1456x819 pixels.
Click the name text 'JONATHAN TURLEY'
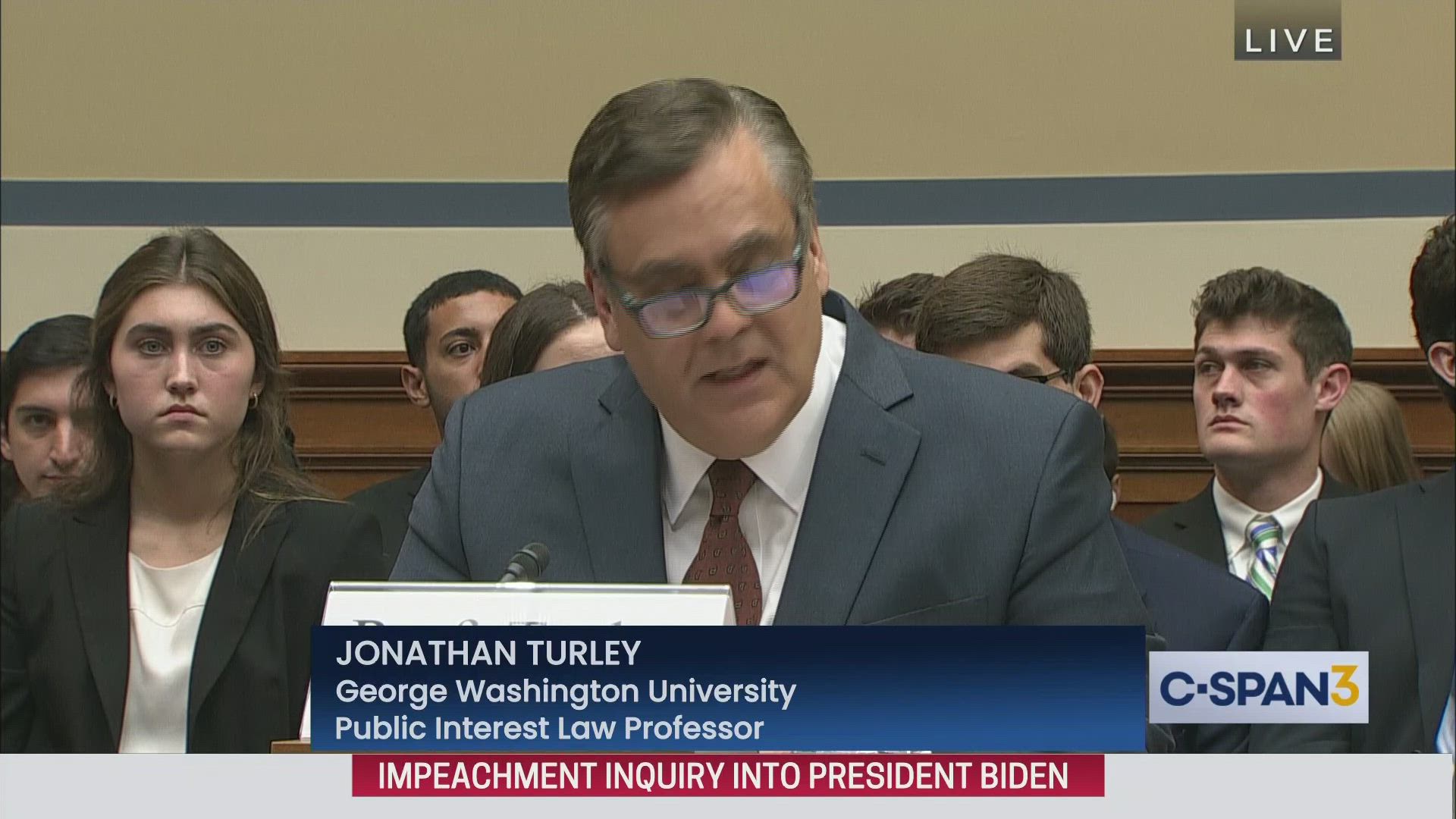488,654
